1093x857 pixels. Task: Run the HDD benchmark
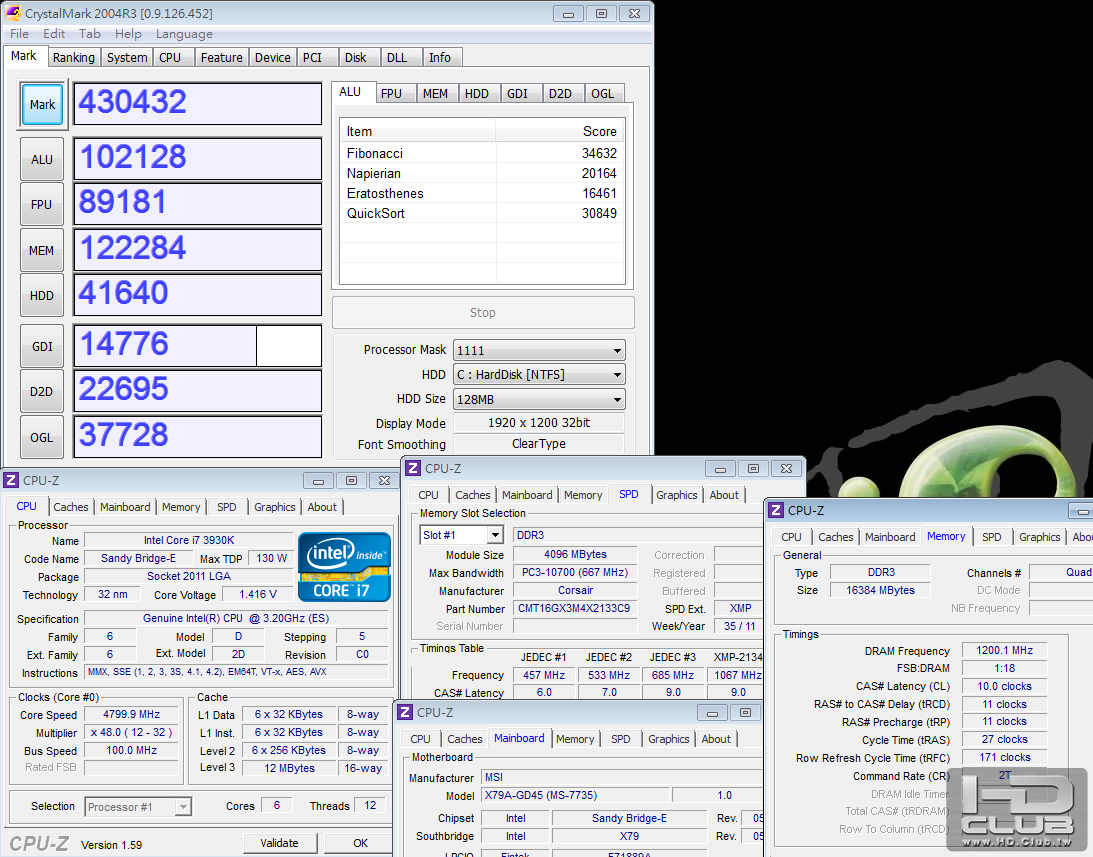point(42,296)
